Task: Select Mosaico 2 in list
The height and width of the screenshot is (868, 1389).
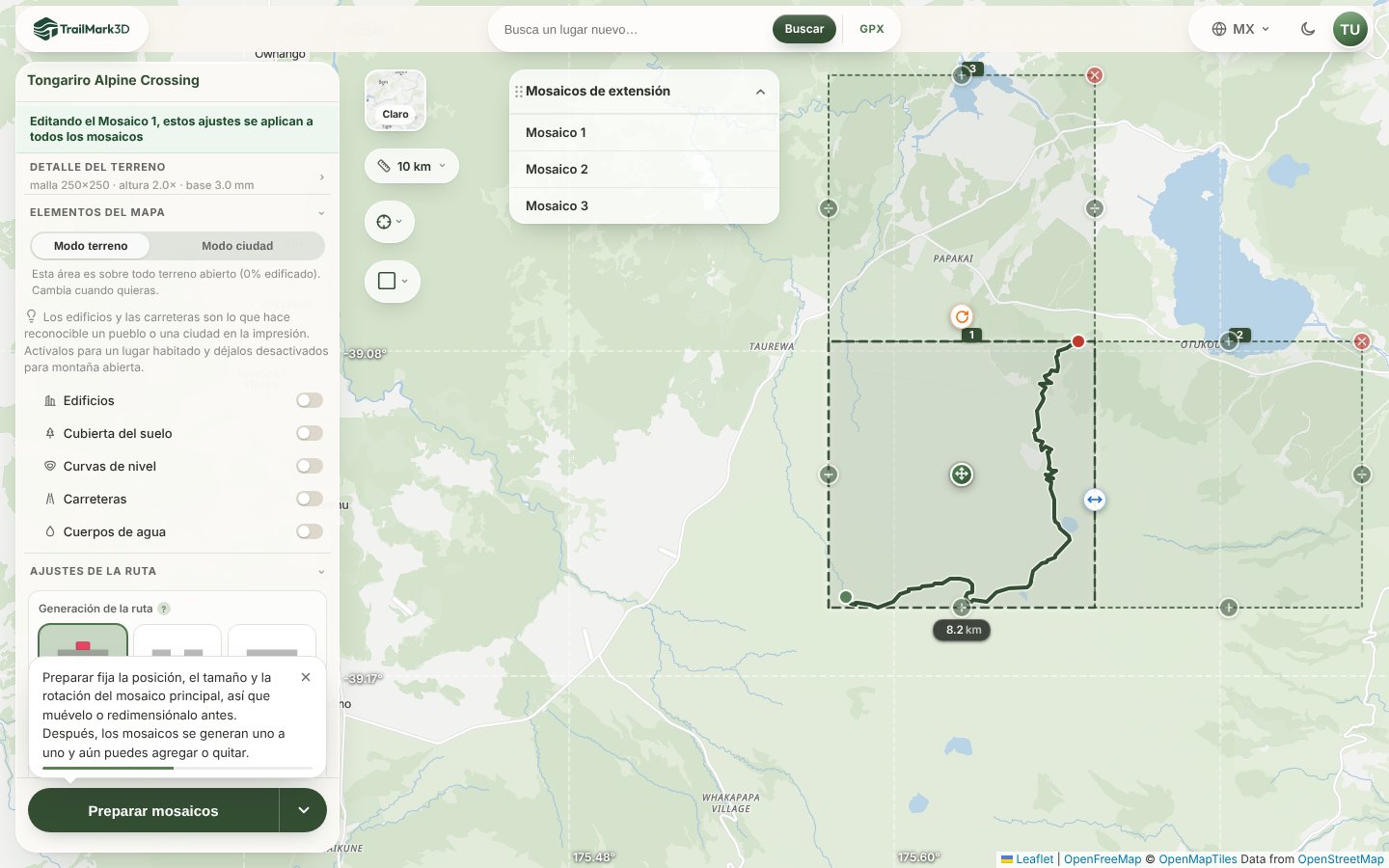Action: coord(644,170)
